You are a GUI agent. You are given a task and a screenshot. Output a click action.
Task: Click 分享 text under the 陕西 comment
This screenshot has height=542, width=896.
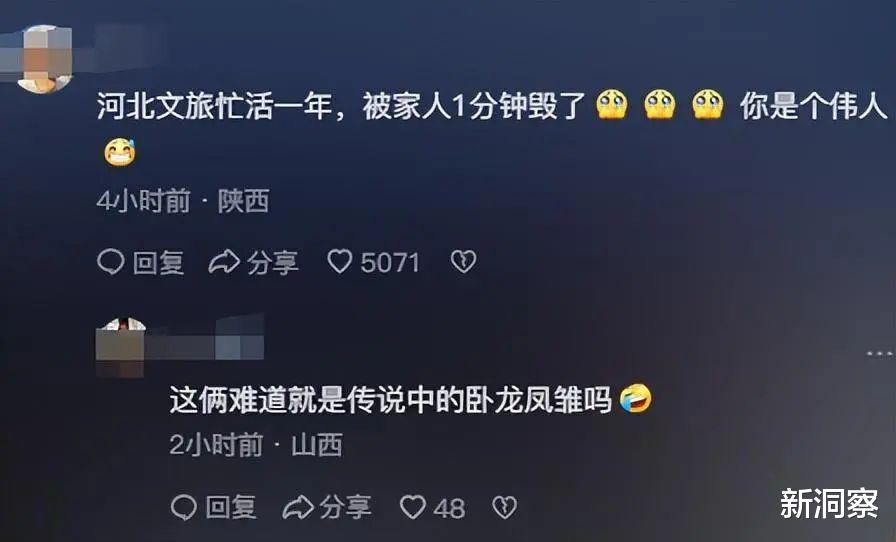pos(273,263)
